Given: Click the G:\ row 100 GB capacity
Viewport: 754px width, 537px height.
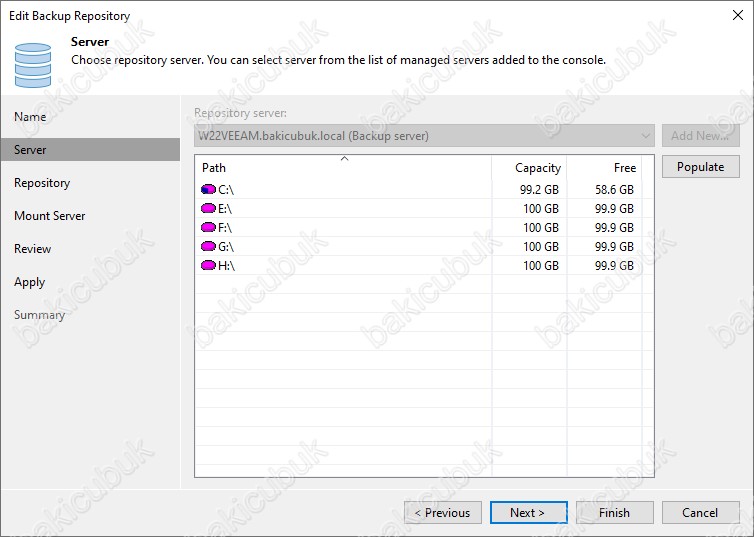Looking at the screenshot, I should click(541, 246).
